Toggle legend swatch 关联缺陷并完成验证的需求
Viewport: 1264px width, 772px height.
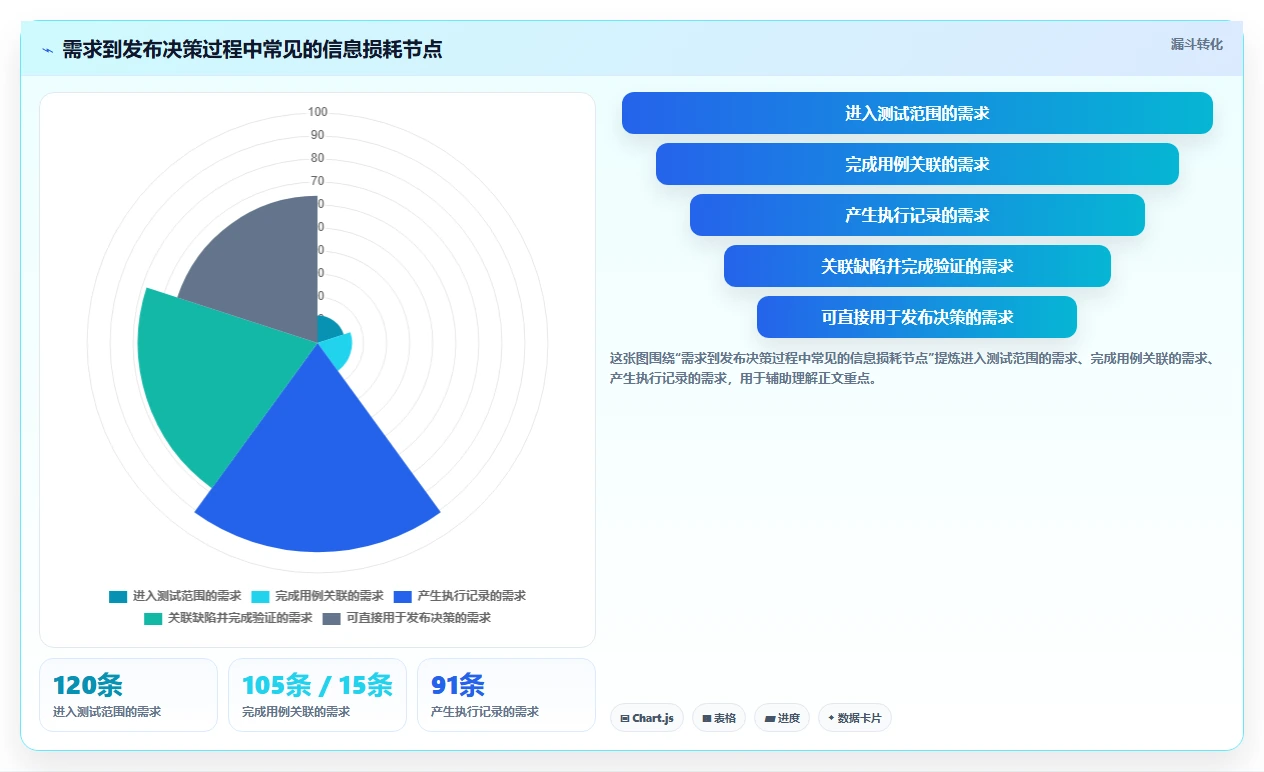coord(153,618)
